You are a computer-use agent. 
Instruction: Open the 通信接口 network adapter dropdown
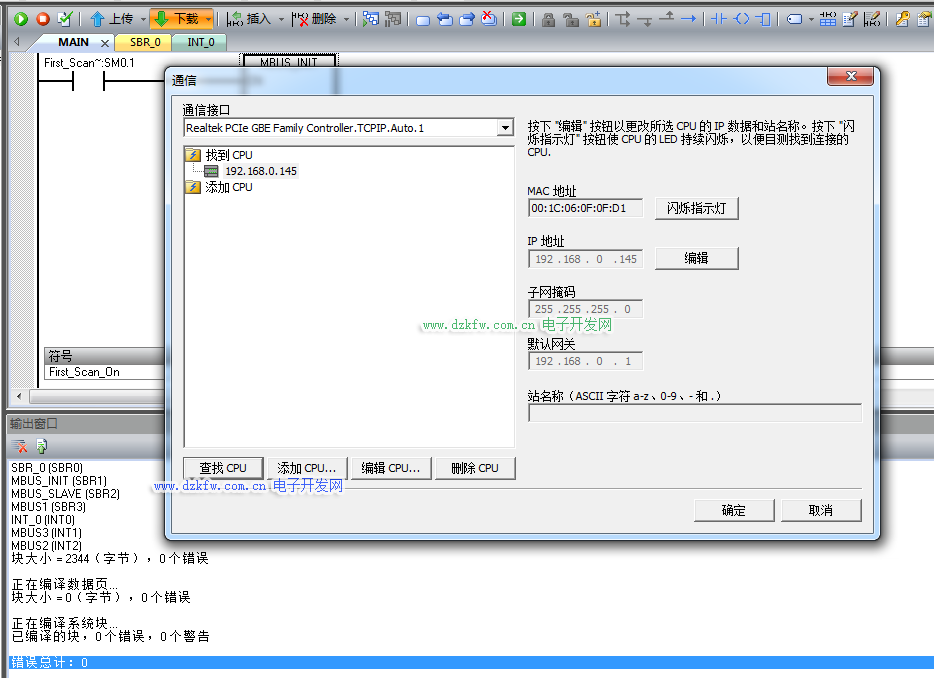click(505, 128)
